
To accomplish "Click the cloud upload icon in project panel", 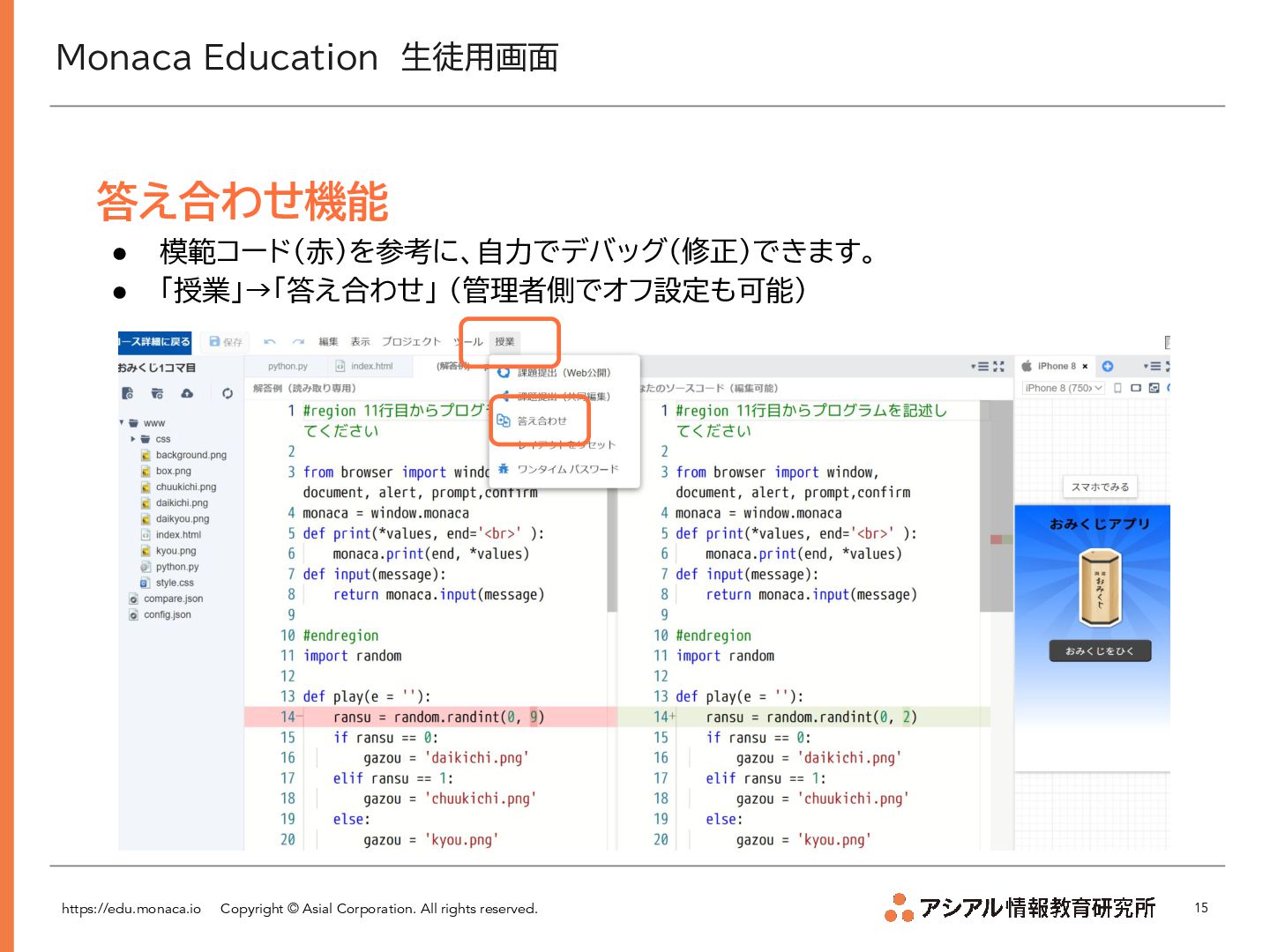I will 187,393.
